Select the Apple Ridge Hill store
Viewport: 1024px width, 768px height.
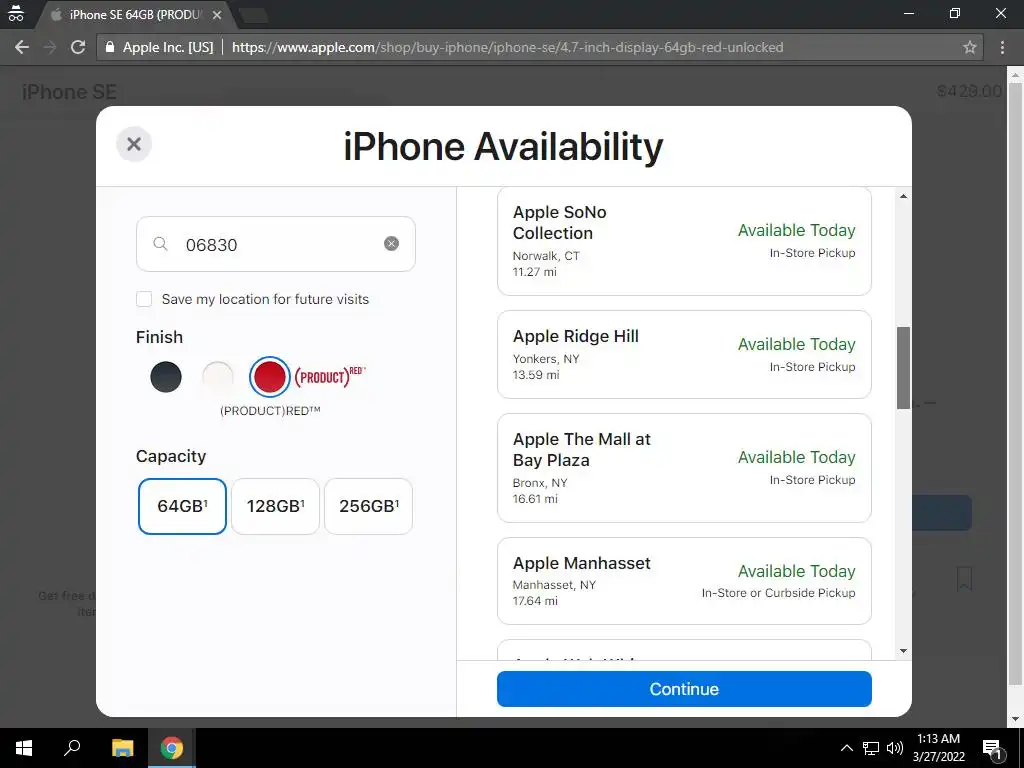click(x=684, y=355)
